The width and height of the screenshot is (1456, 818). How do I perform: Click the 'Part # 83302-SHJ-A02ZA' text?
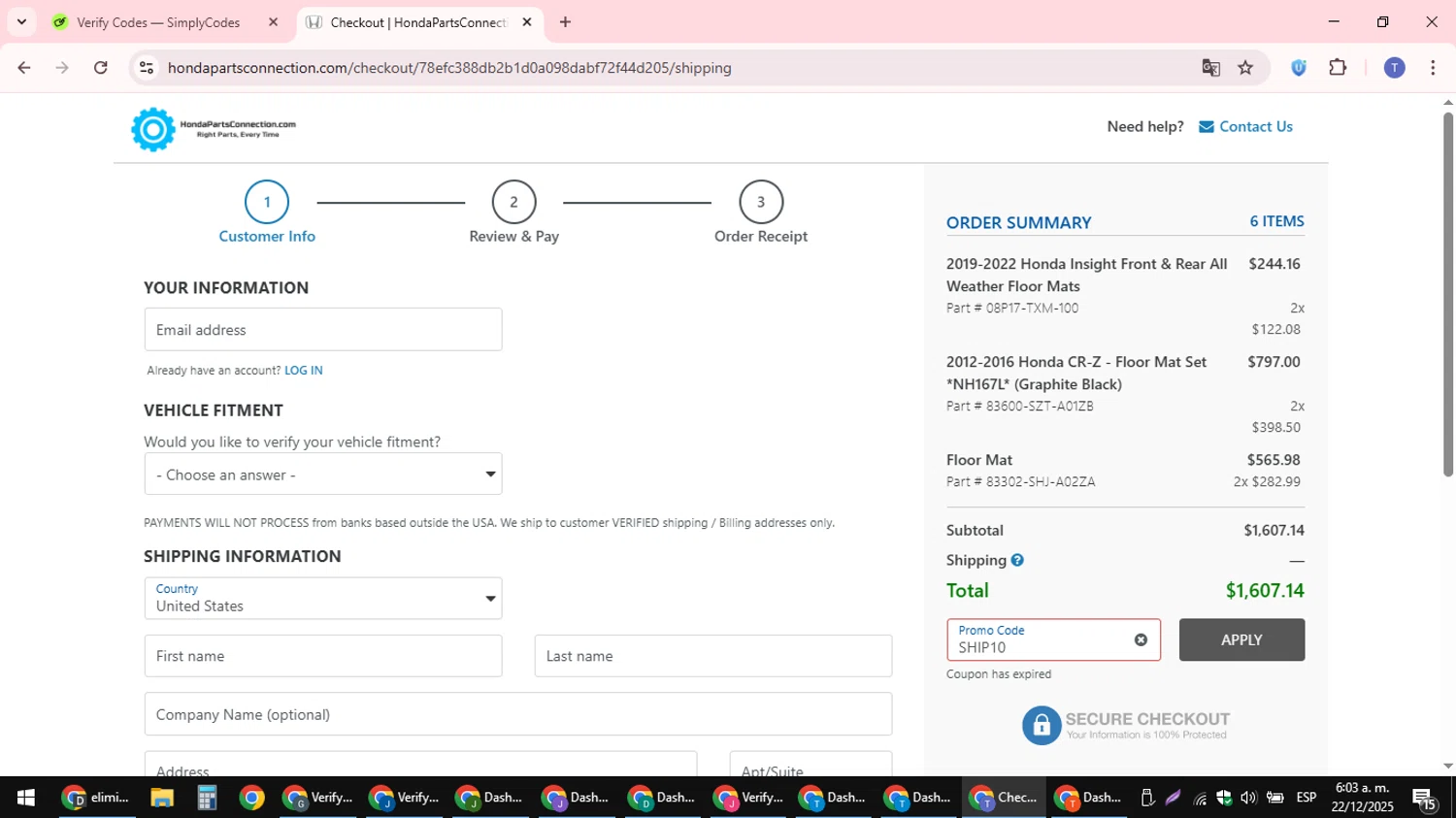click(x=1021, y=482)
